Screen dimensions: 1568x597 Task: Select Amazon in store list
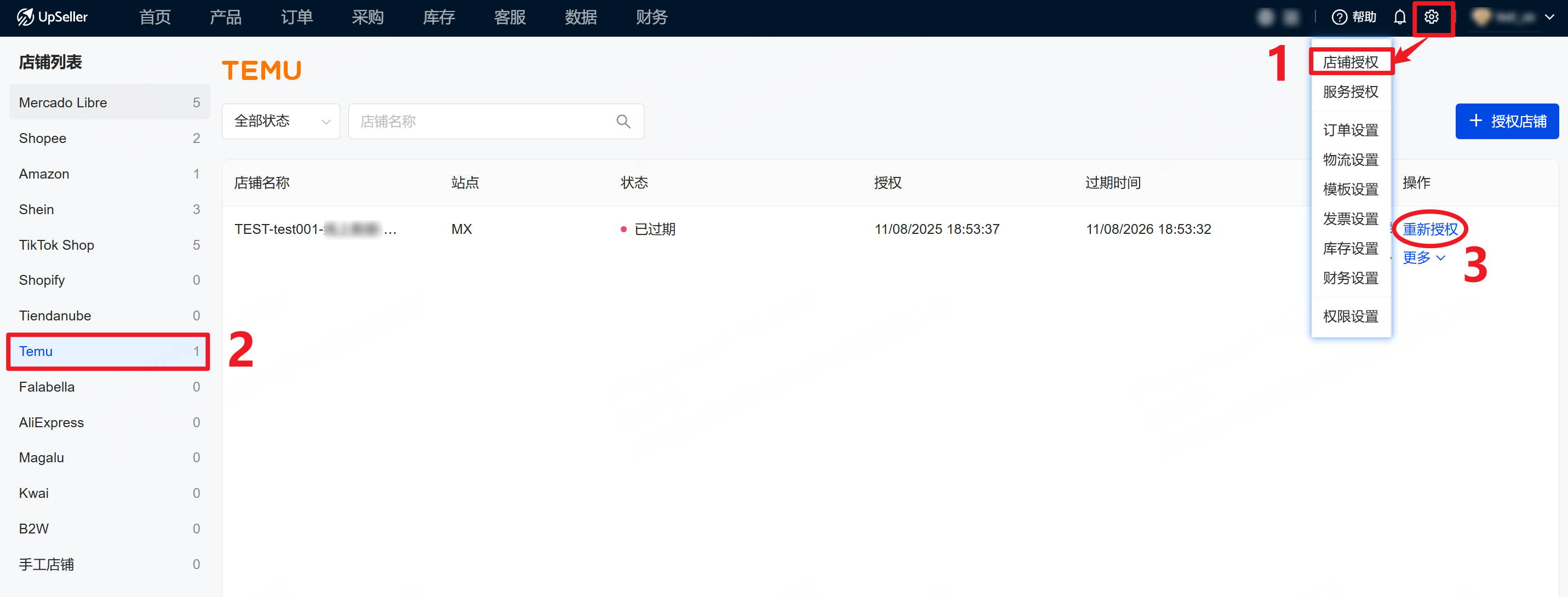click(110, 174)
